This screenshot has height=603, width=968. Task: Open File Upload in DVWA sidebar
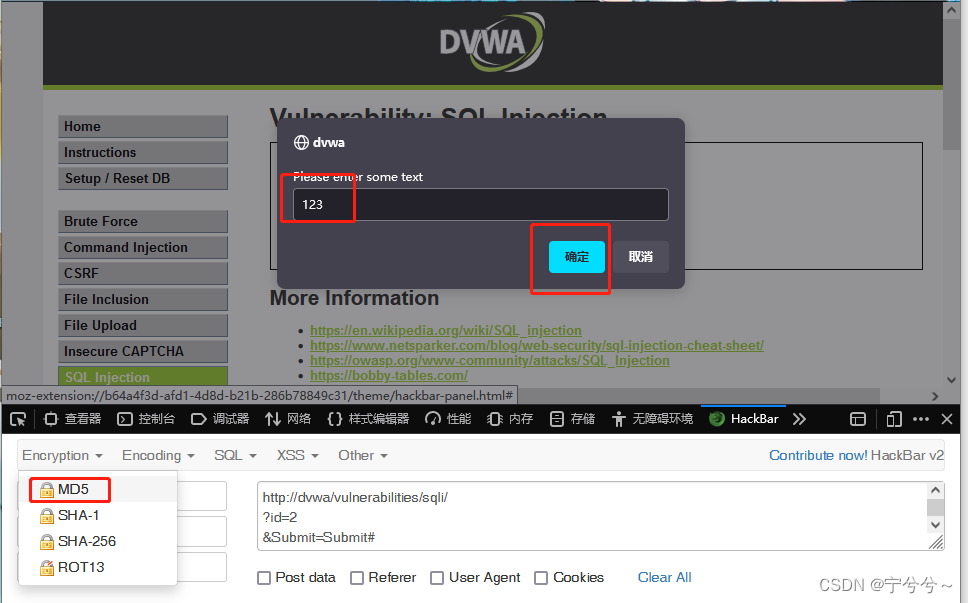pos(143,325)
